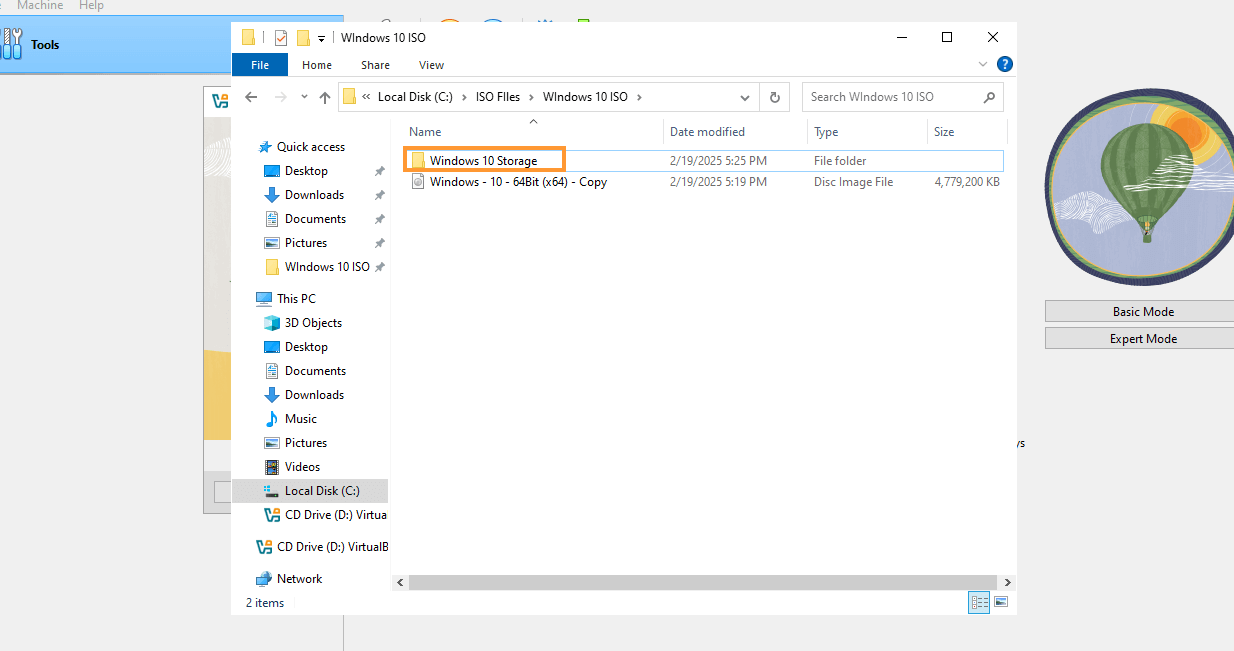This screenshot has width=1234, height=651.
Task: Sort by the Type column header
Action: pos(826,132)
